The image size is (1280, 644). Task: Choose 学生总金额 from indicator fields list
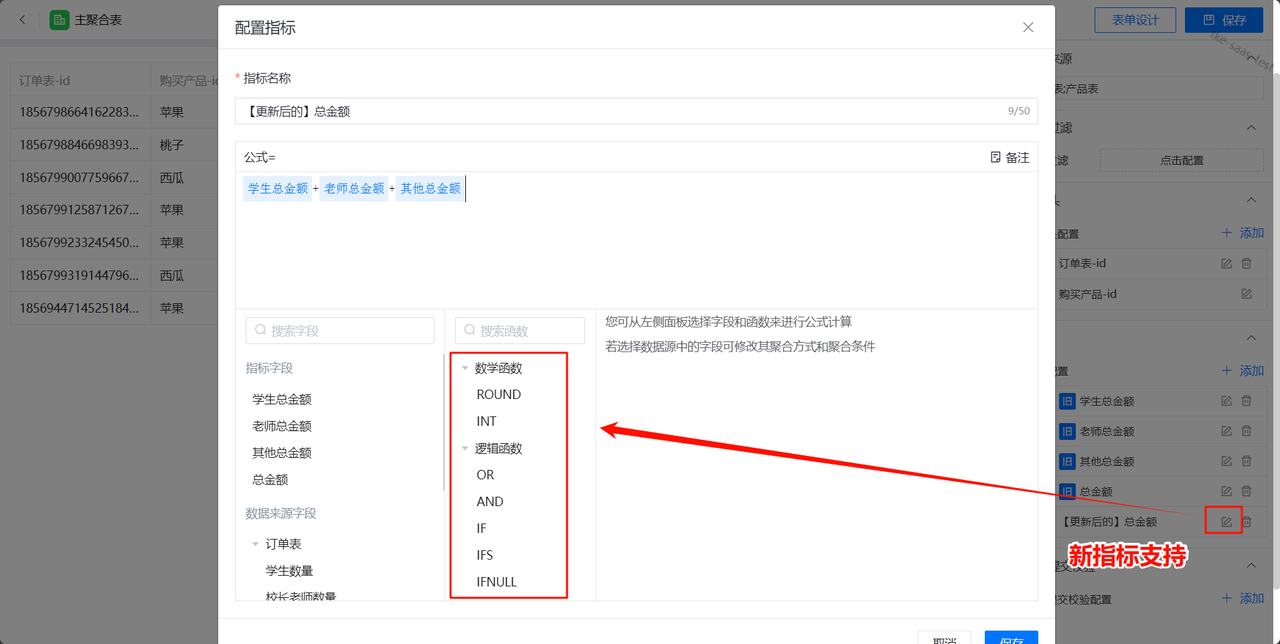click(282, 399)
